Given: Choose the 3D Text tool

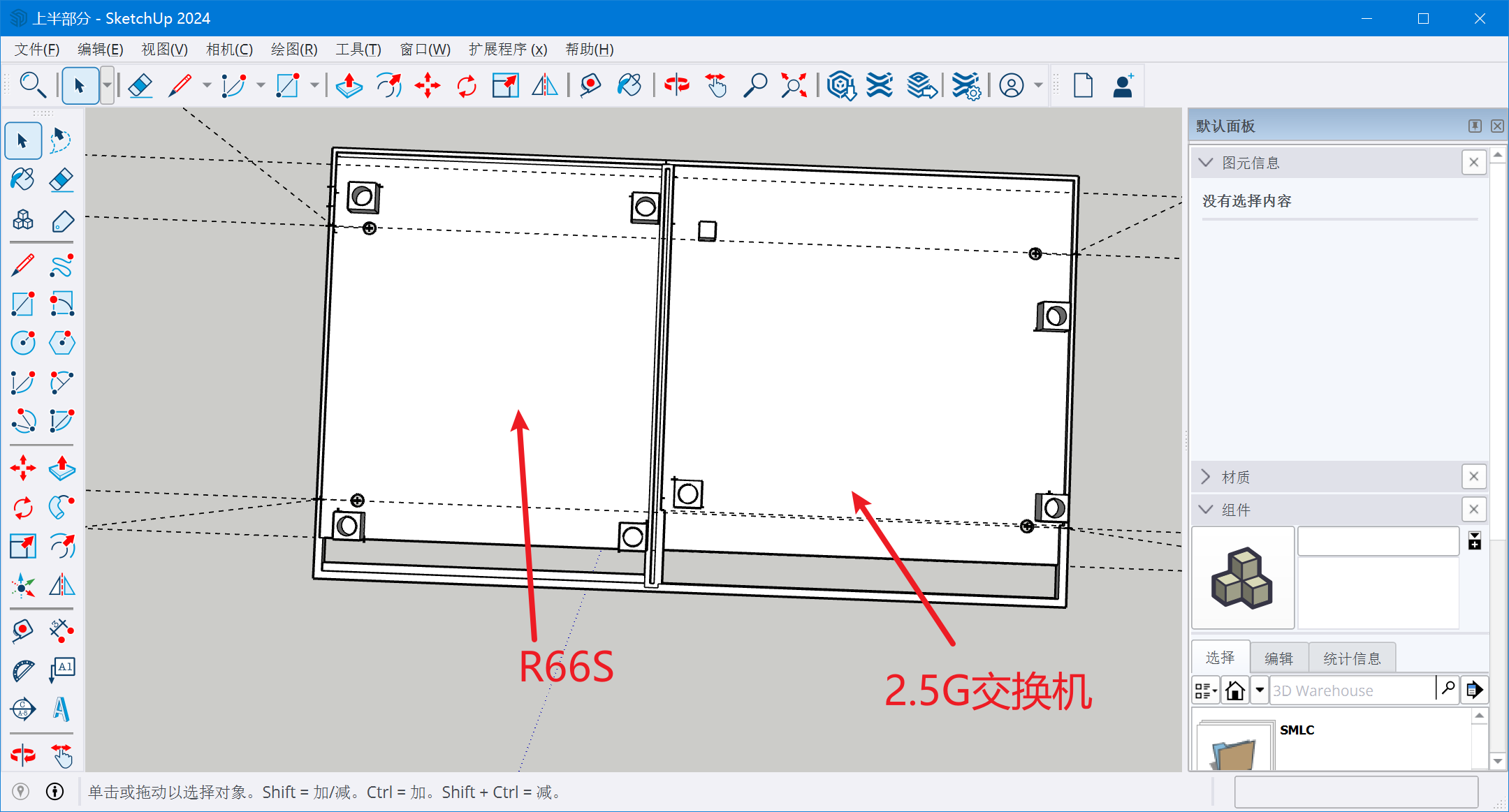Looking at the screenshot, I should click(x=61, y=709).
